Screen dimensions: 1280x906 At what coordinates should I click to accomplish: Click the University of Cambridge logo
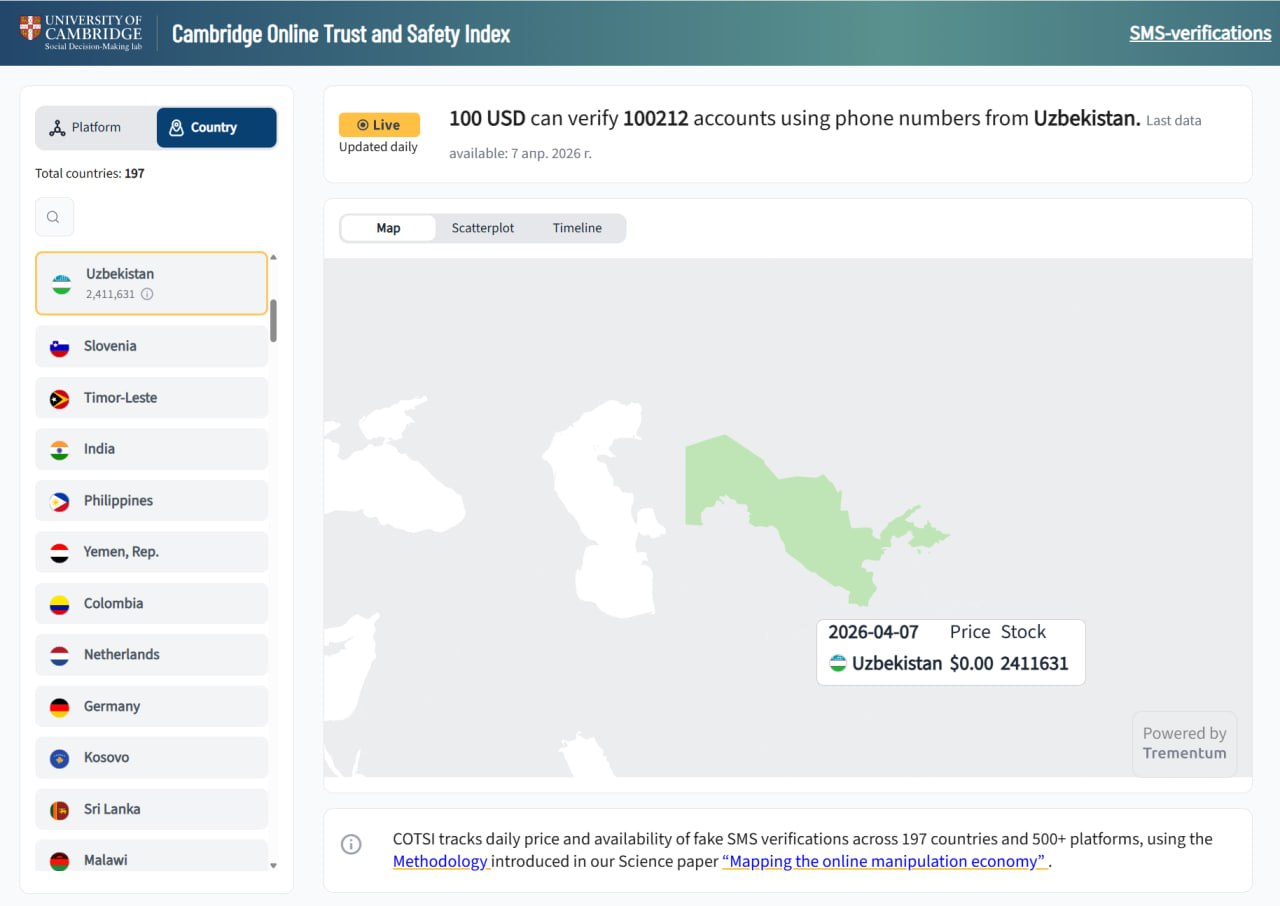(81, 32)
